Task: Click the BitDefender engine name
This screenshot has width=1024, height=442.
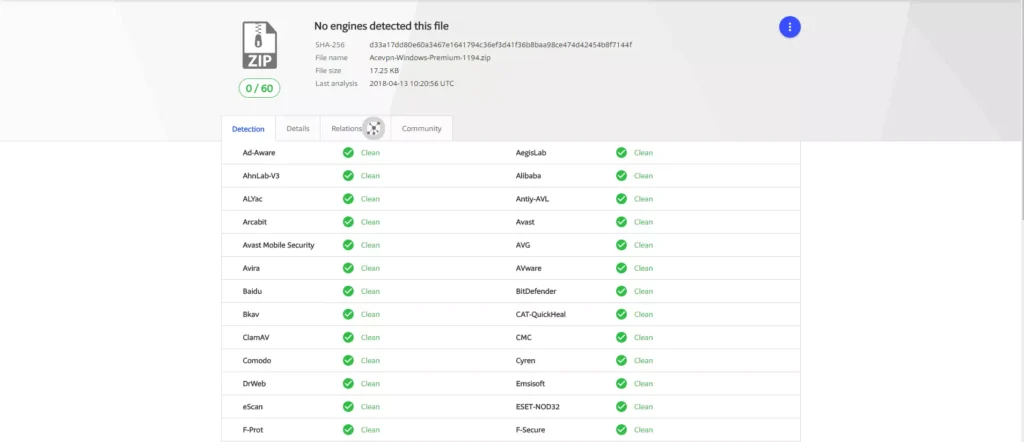Action: (536, 291)
